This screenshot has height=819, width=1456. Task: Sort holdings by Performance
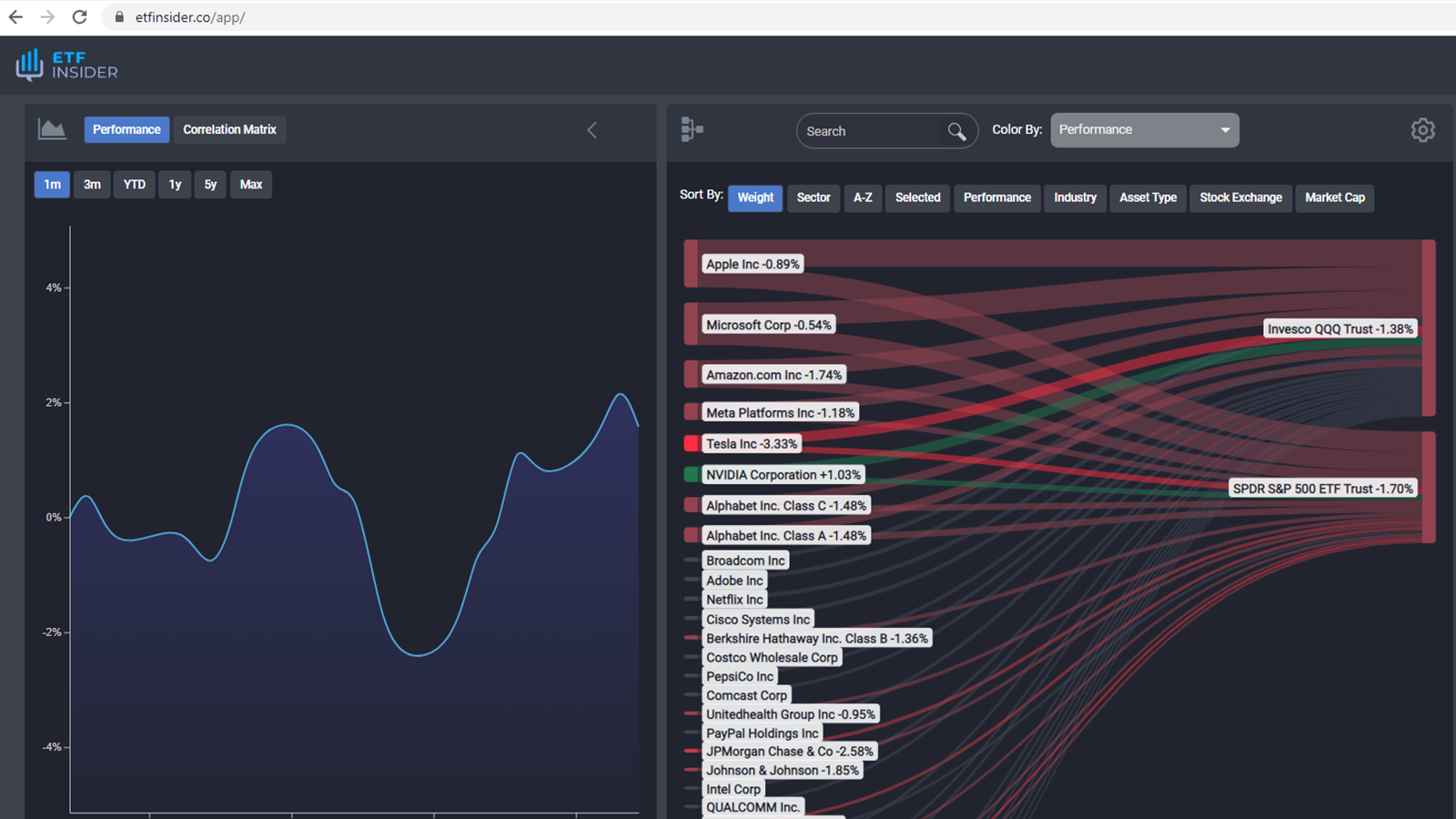(x=997, y=197)
